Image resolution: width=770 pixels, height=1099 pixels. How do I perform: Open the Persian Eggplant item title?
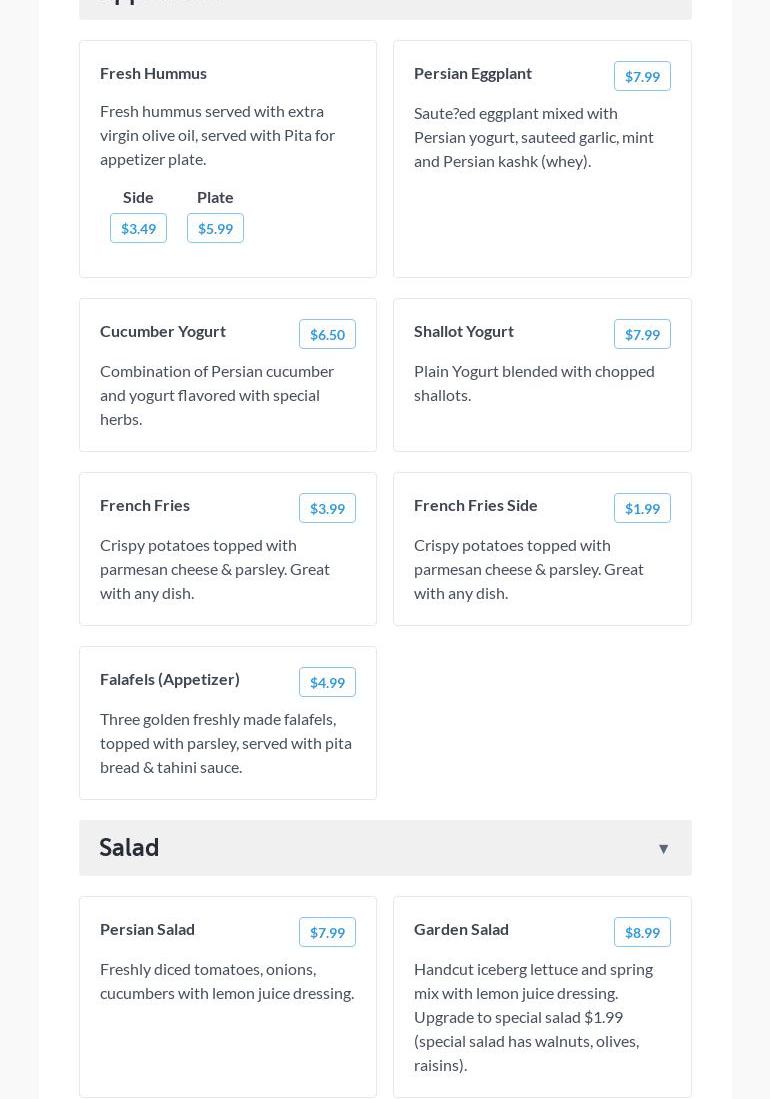click(473, 73)
